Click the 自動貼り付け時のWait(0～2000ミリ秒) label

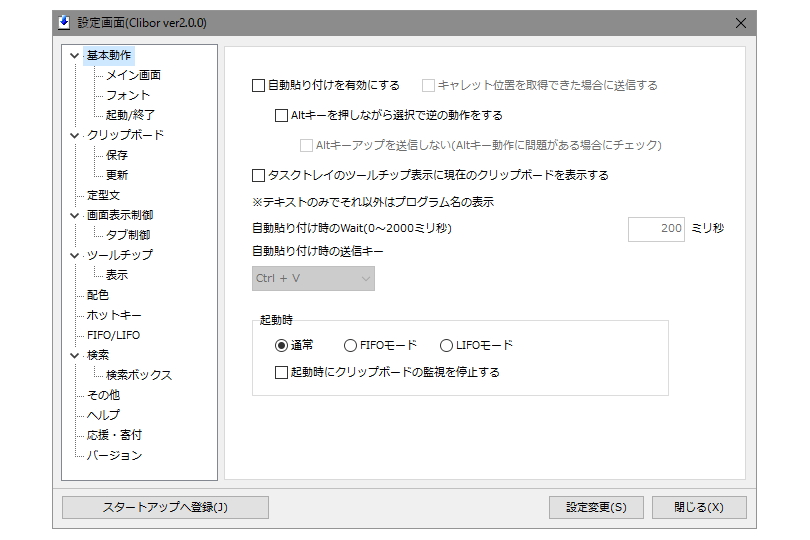352,228
